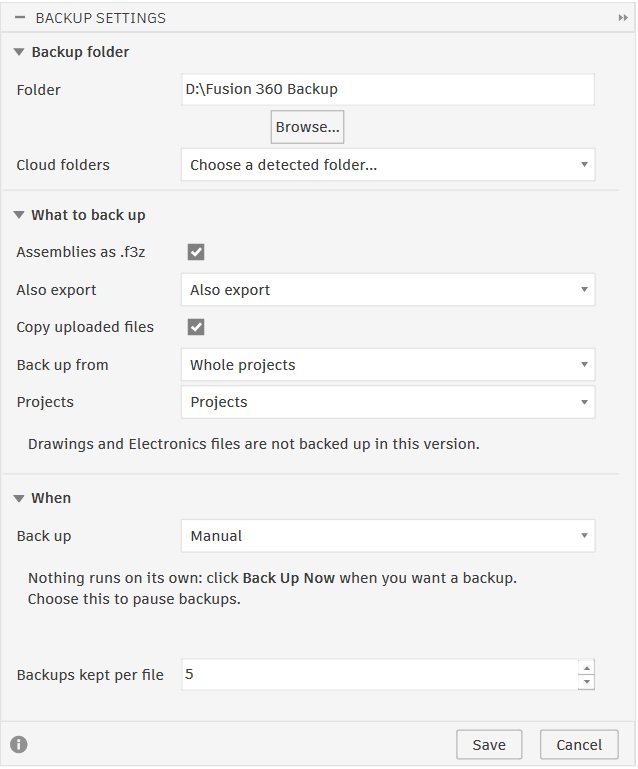Click the double-arrow expand icon in header
The image size is (638, 769).
click(x=623, y=18)
